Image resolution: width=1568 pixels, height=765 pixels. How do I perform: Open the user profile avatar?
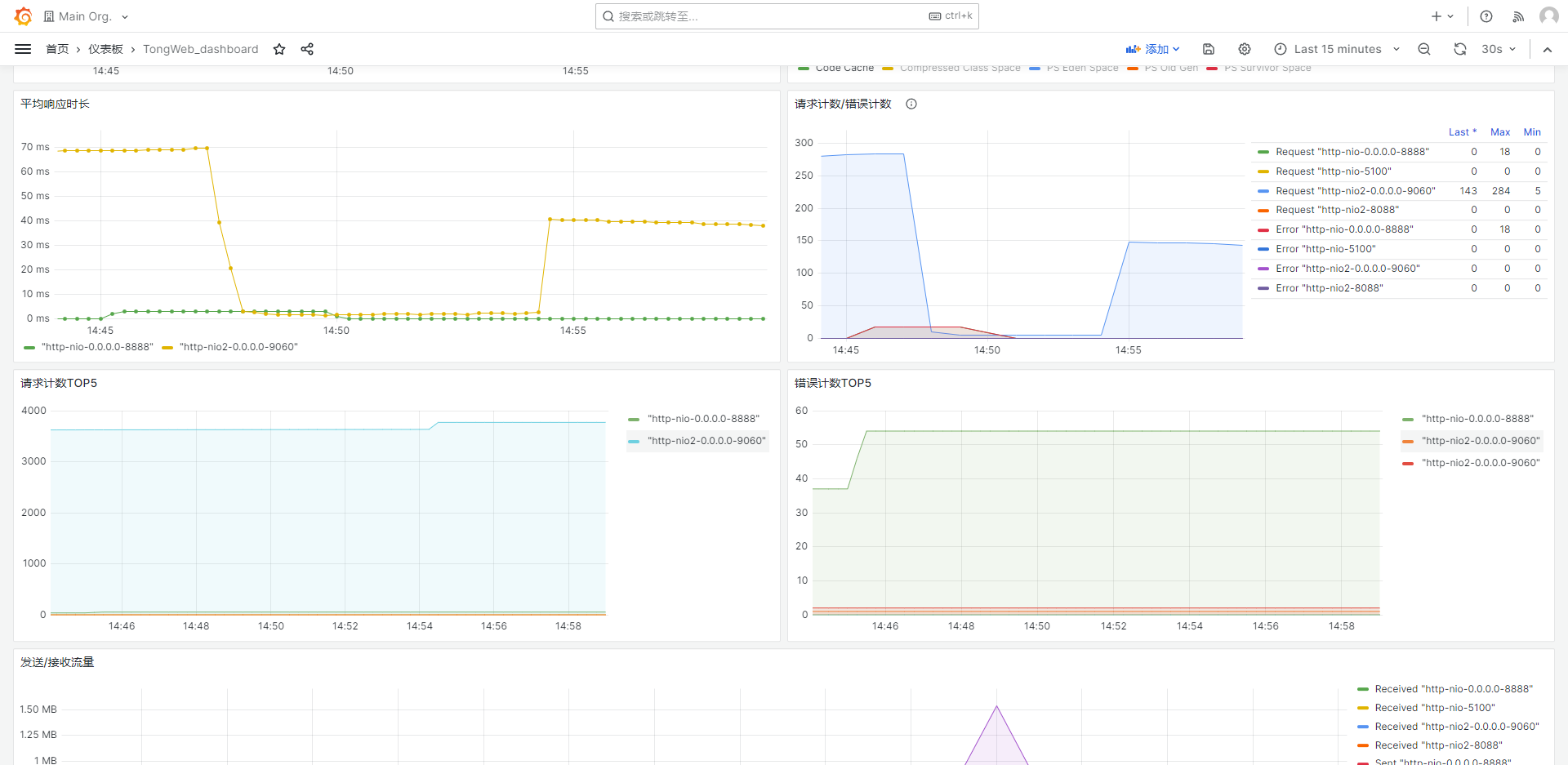pyautogui.click(x=1548, y=16)
